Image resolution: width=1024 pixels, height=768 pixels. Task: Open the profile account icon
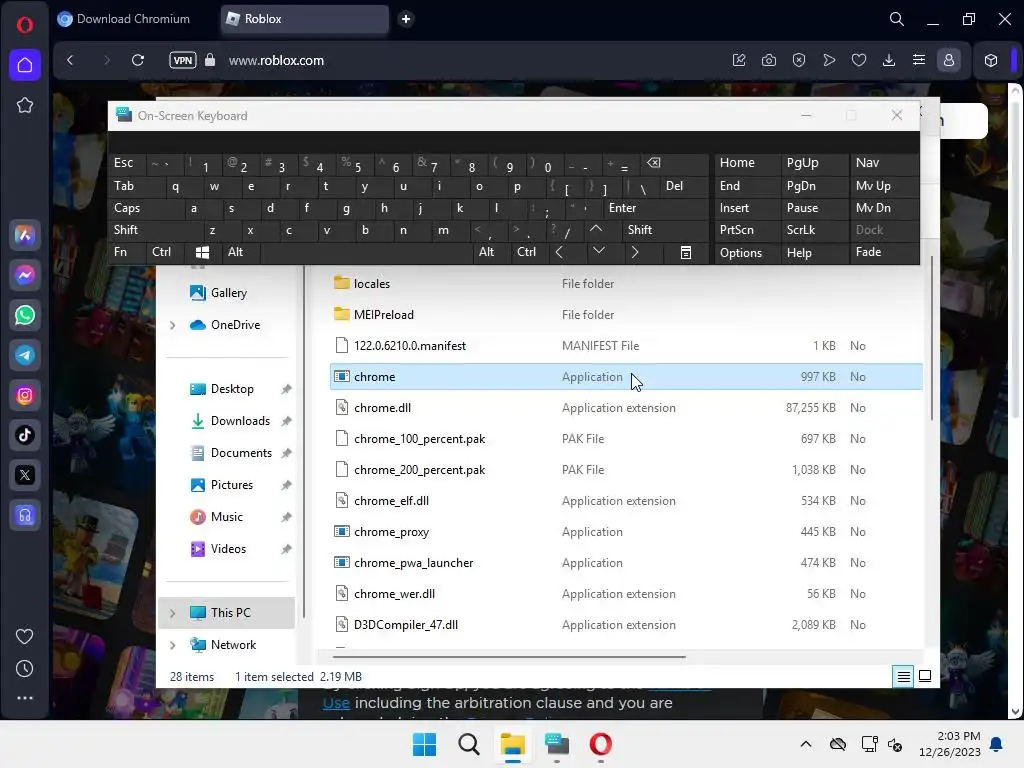coord(949,60)
